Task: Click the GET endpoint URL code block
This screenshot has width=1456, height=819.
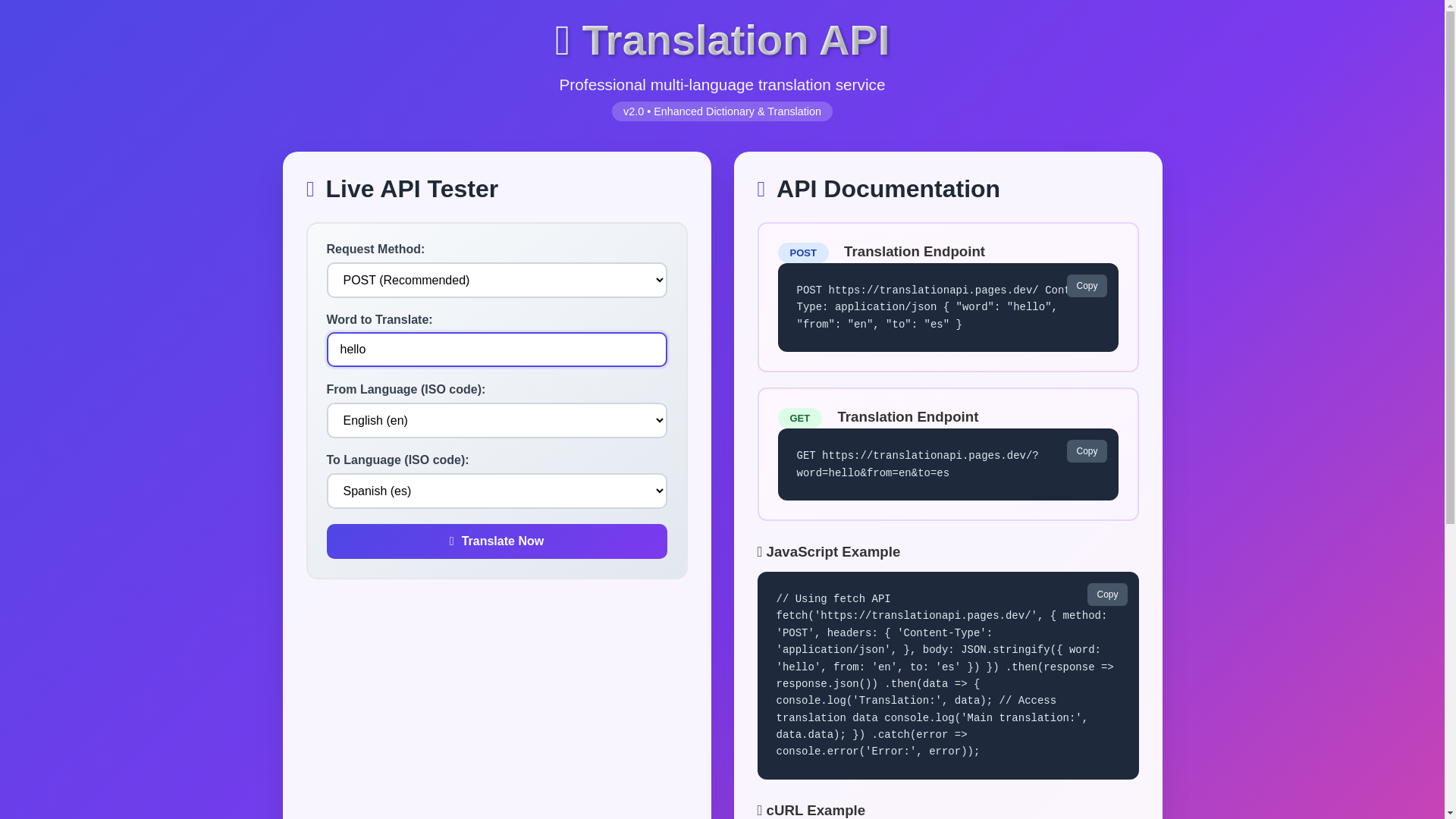Action: click(947, 464)
